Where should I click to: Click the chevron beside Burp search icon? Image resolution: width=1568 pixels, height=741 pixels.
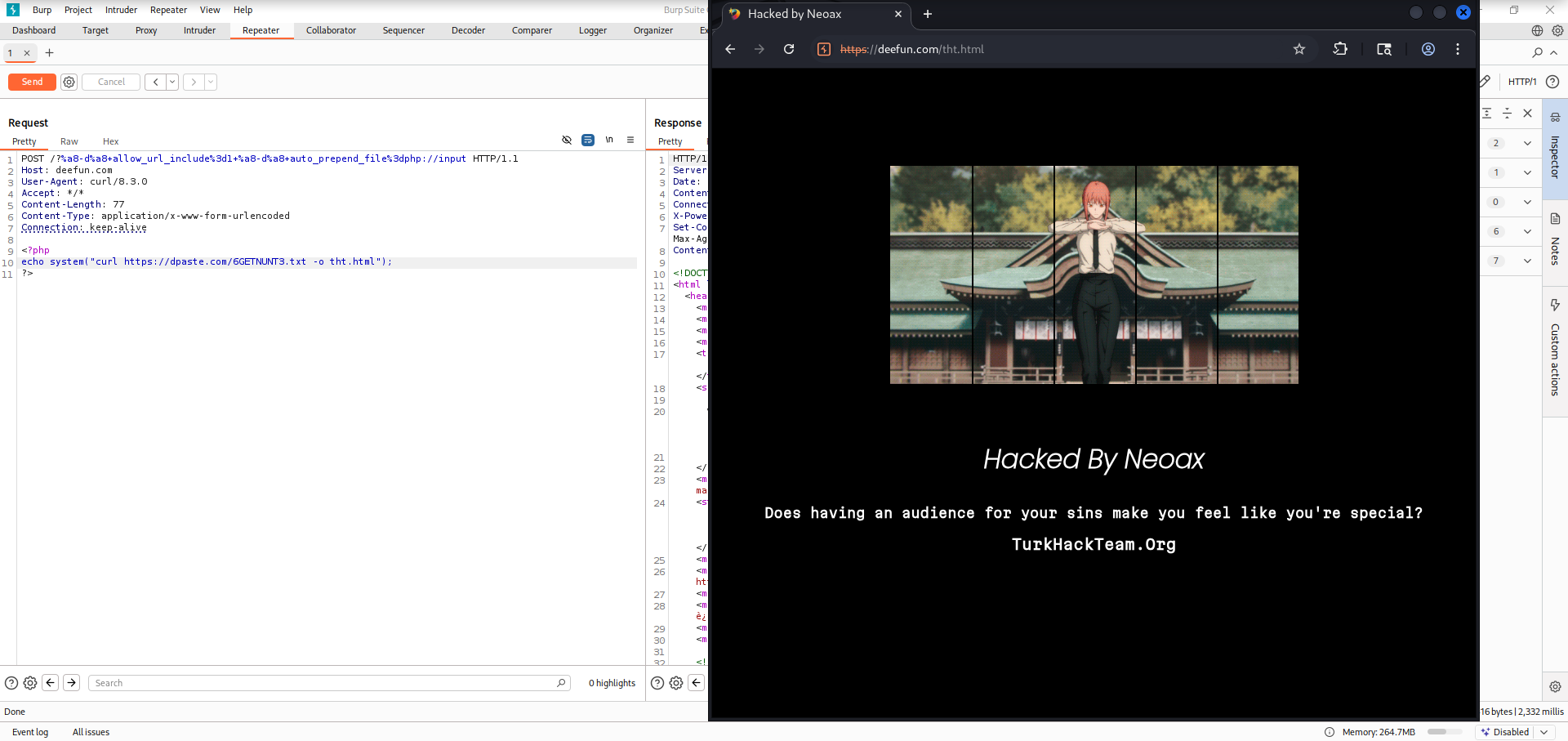coord(1553,53)
